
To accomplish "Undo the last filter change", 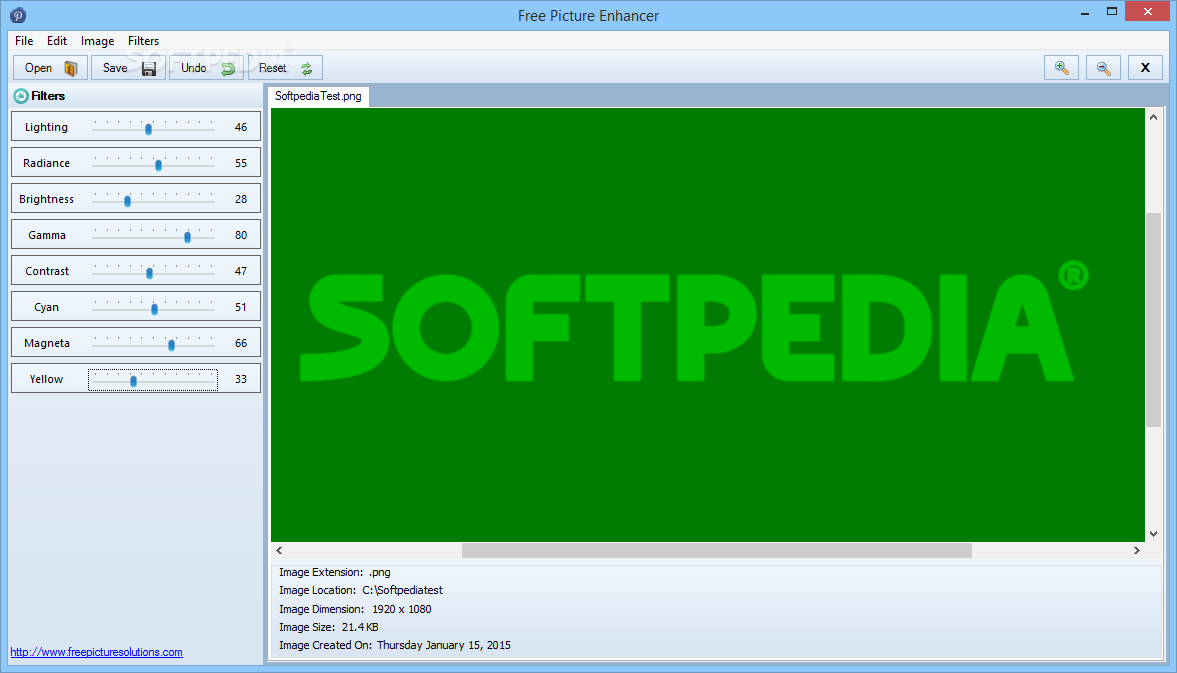I will point(206,68).
